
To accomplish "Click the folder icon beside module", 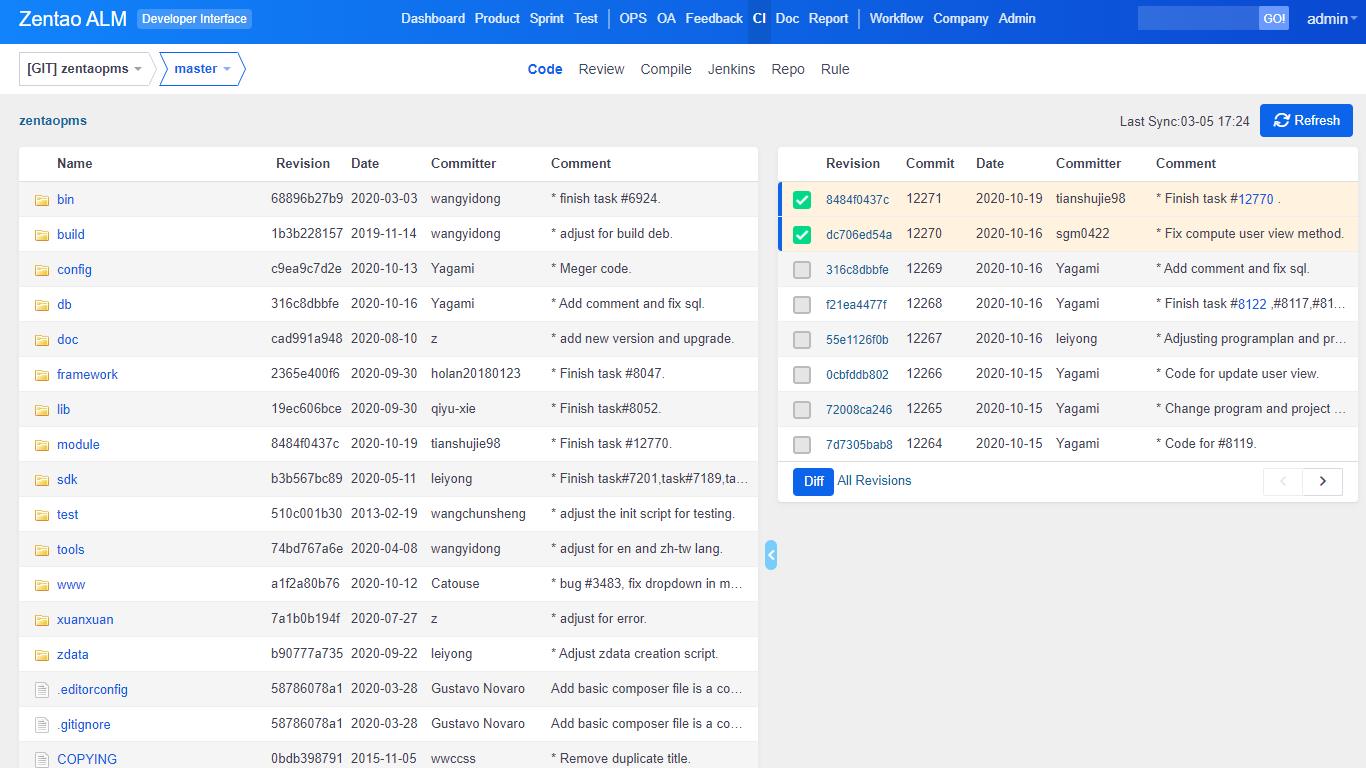I will tap(42, 445).
